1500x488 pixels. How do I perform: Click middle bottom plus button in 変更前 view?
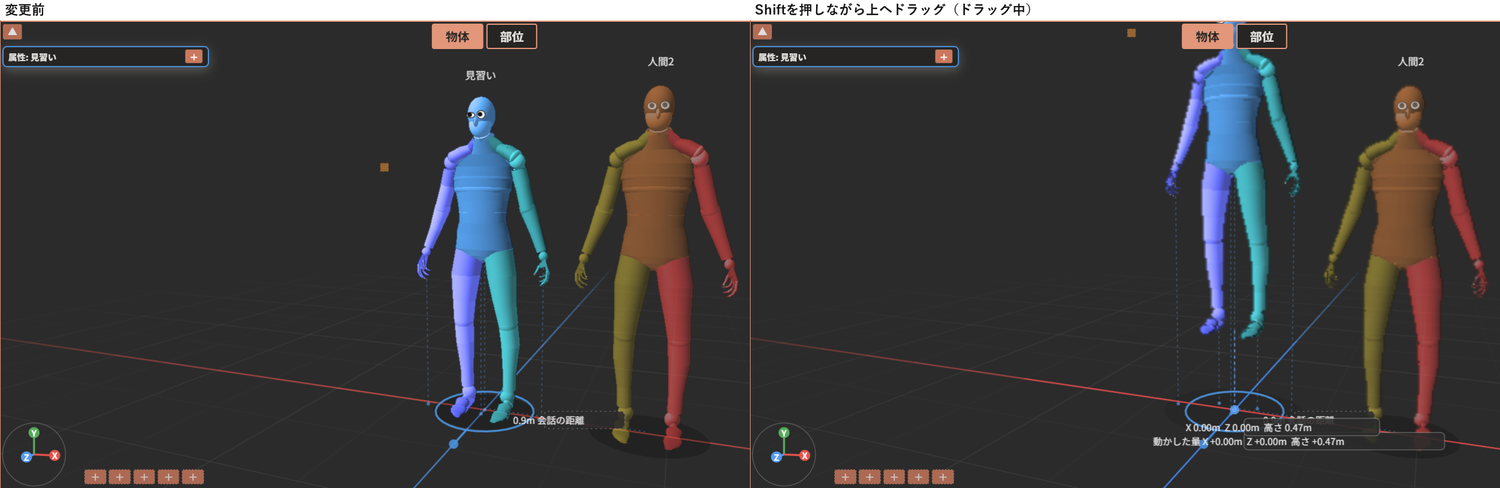144,477
